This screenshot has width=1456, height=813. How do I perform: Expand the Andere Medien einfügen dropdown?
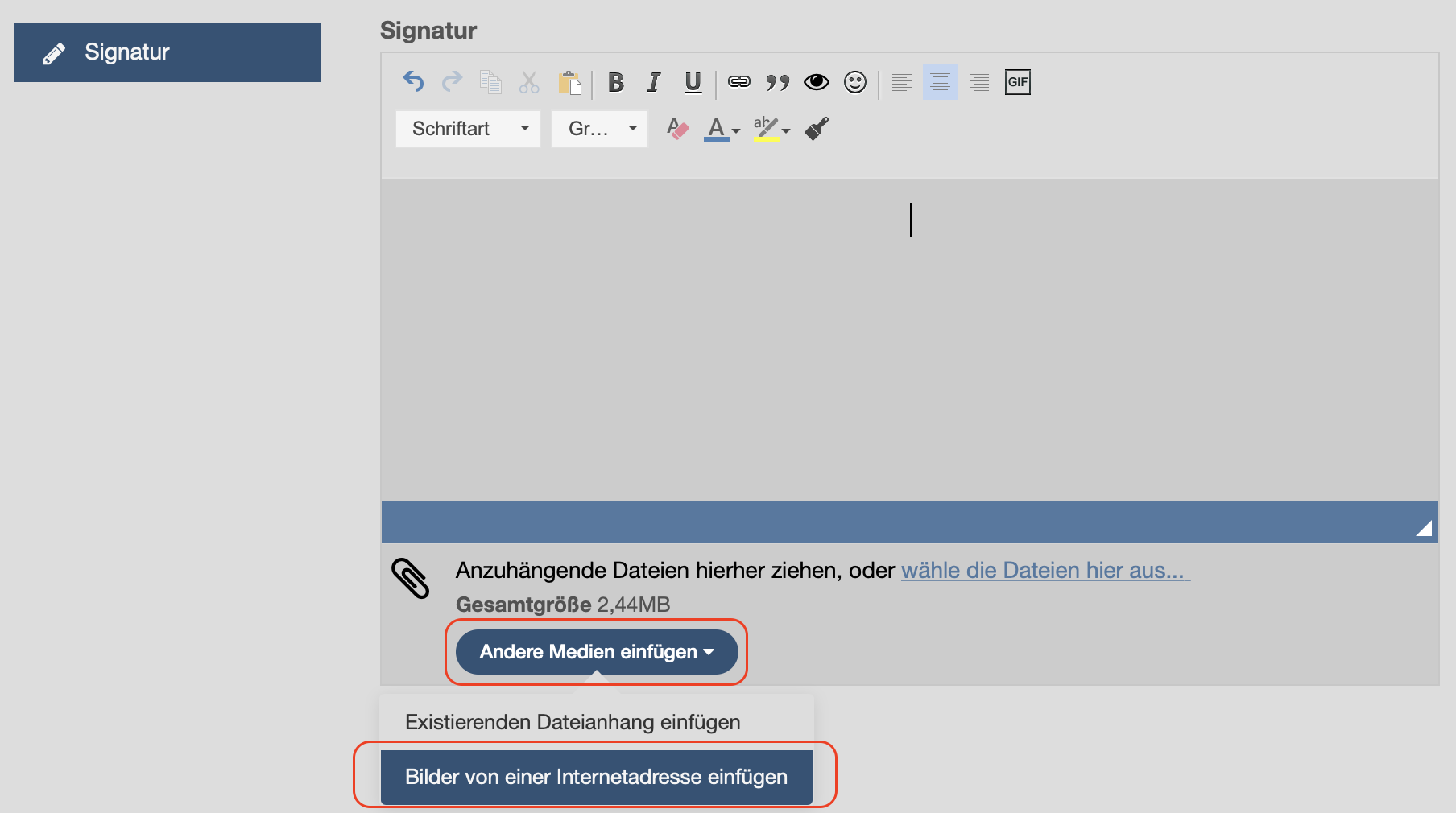[597, 652]
